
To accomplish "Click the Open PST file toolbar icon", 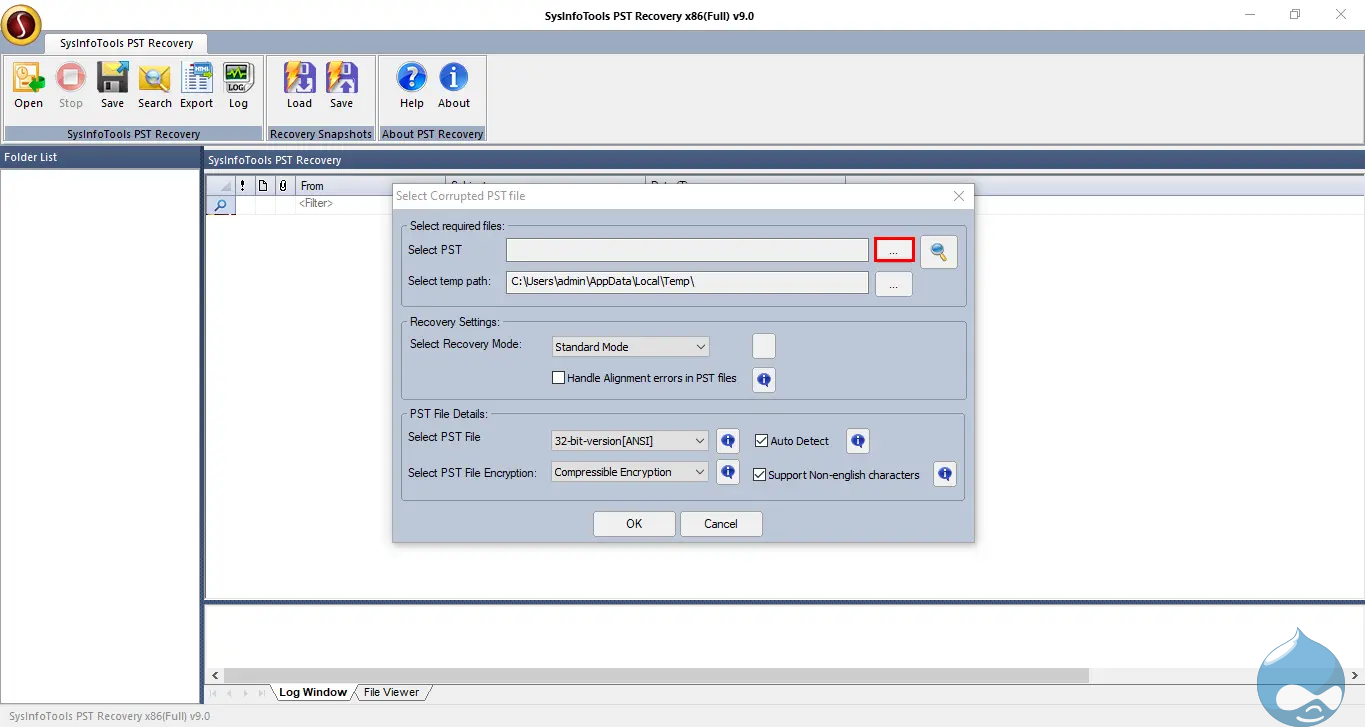I will (x=28, y=86).
